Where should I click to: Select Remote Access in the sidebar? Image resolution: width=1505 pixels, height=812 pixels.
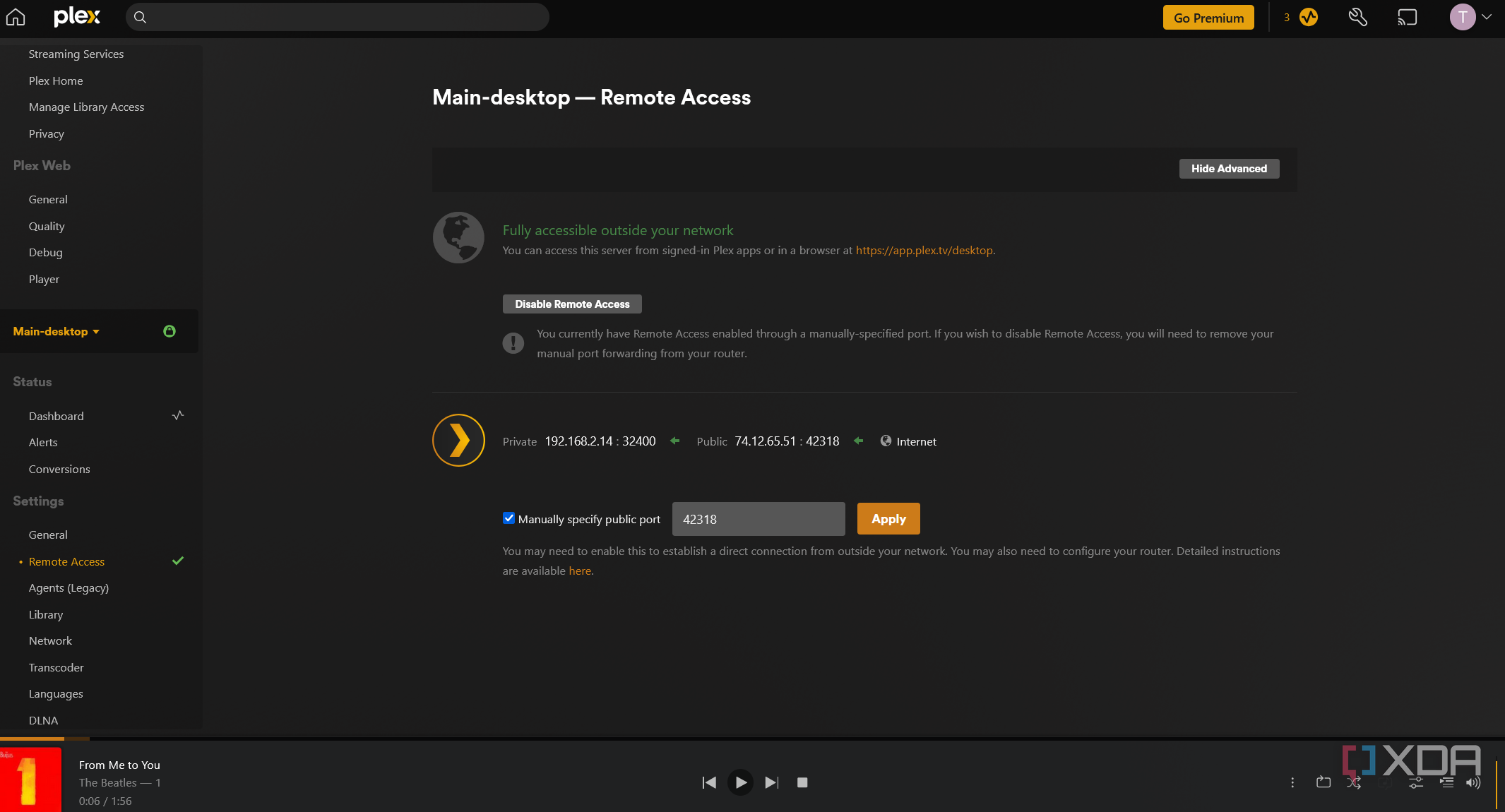coord(66,561)
